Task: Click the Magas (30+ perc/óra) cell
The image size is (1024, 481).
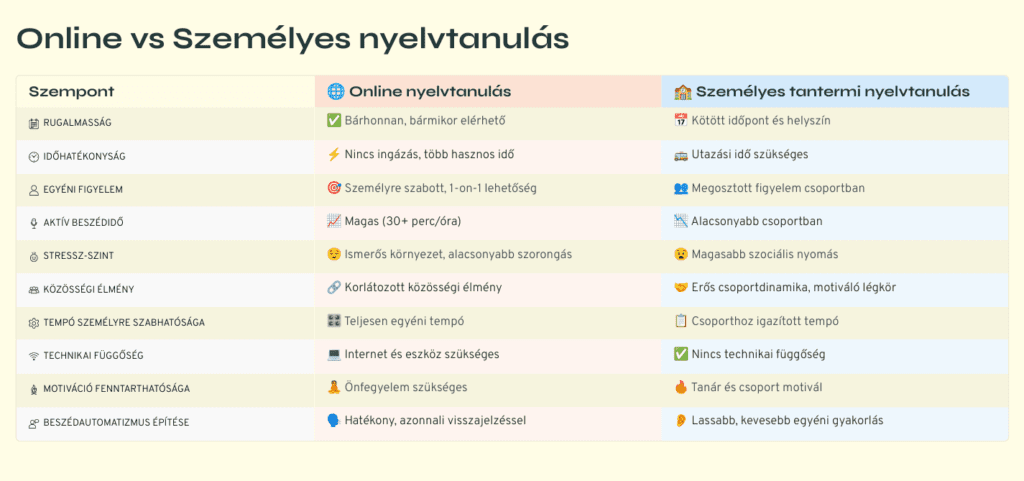Action: (x=402, y=221)
